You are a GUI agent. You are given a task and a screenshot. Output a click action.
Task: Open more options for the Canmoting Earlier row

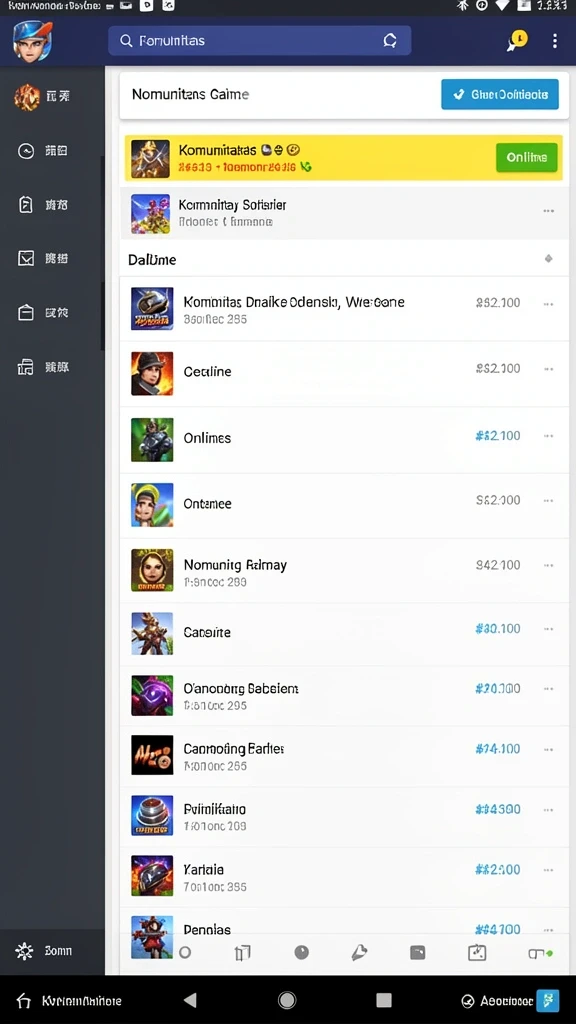pos(549,750)
